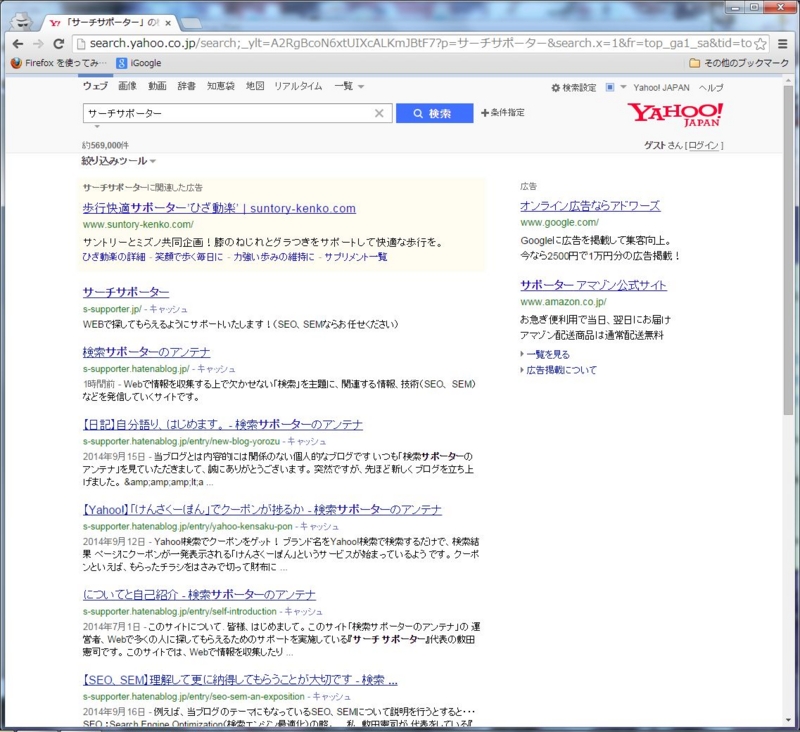Switch to リアルタイム search tab
800x732 pixels.
(298, 86)
